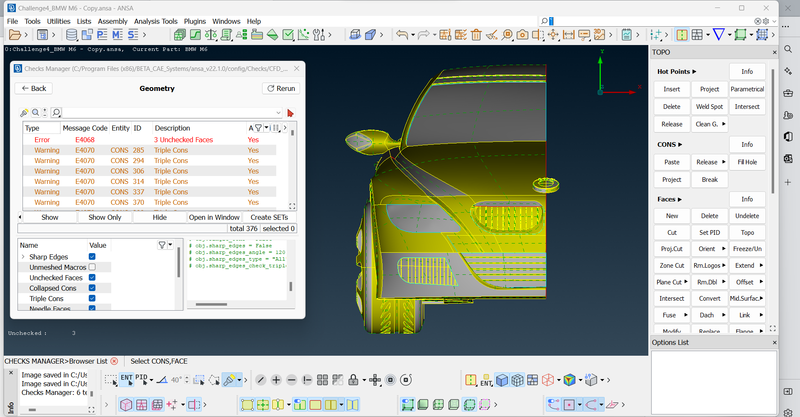Open the Analysis Tools menu
Screen dimensions: 800x417
pyautogui.click(x=156, y=21)
